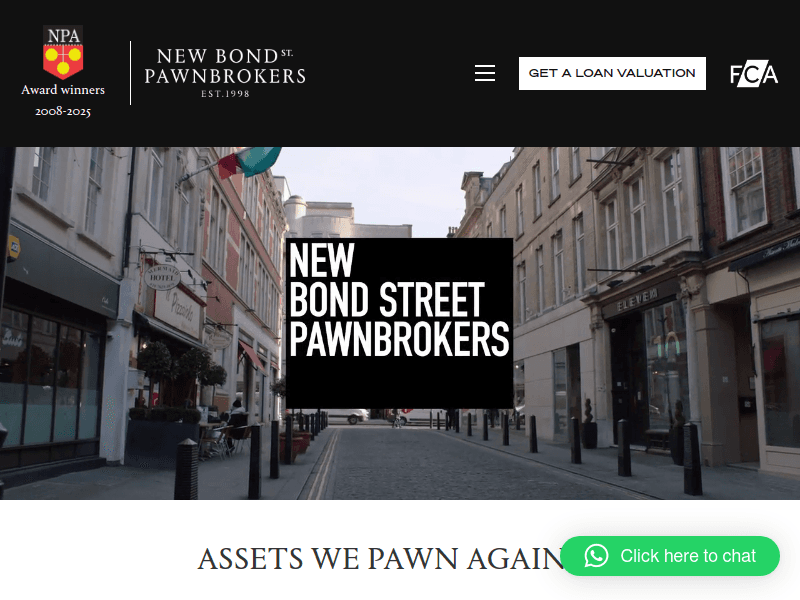Viewport: 800px width, 600px height.
Task: Click the New Bond Street Pawnbrokers video title
Action: click(399, 300)
